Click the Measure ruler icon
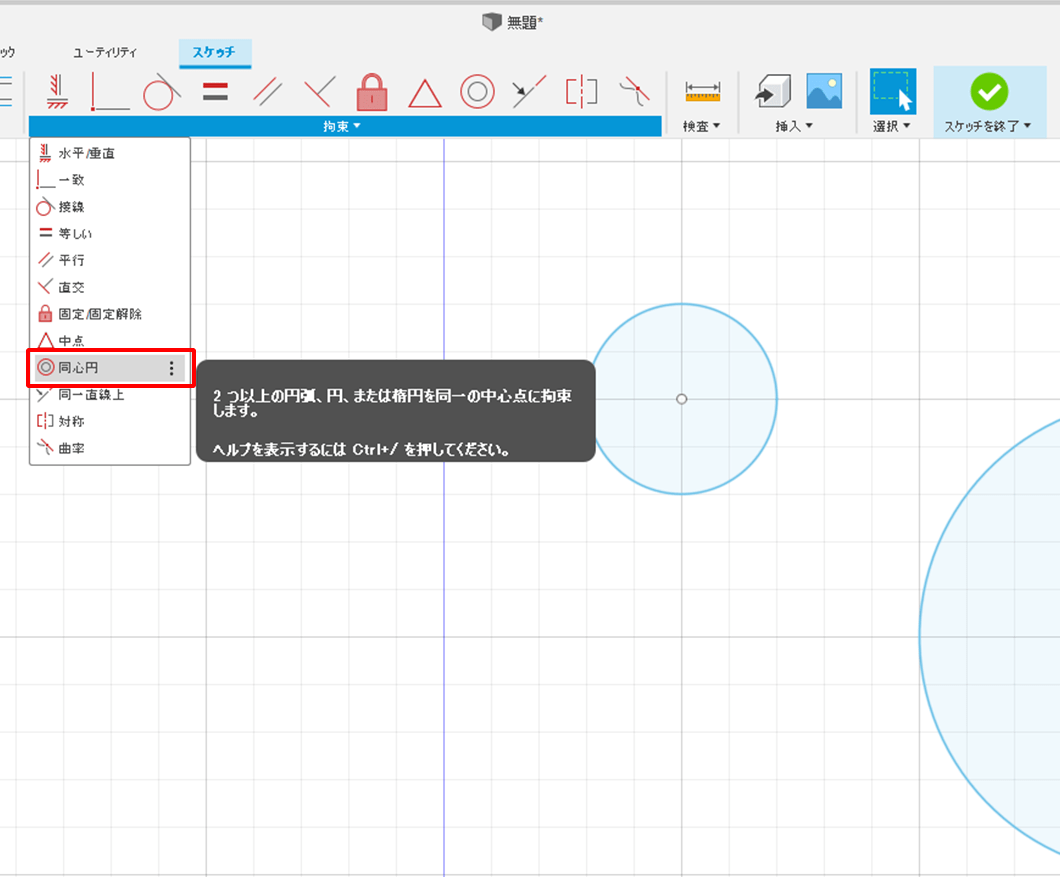Viewport: 1060px width, 877px height. 702,91
